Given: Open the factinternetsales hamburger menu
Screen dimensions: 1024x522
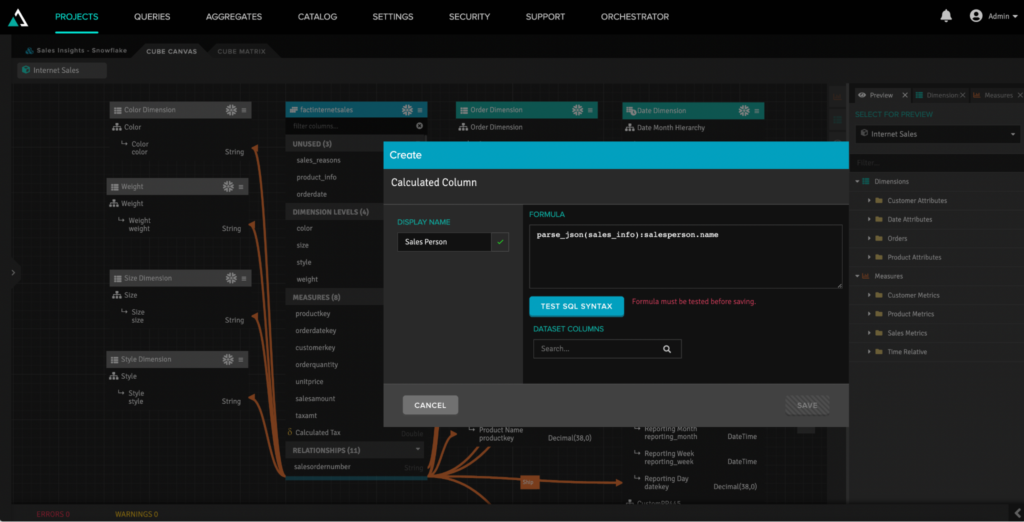Looking at the screenshot, I should [x=420, y=110].
